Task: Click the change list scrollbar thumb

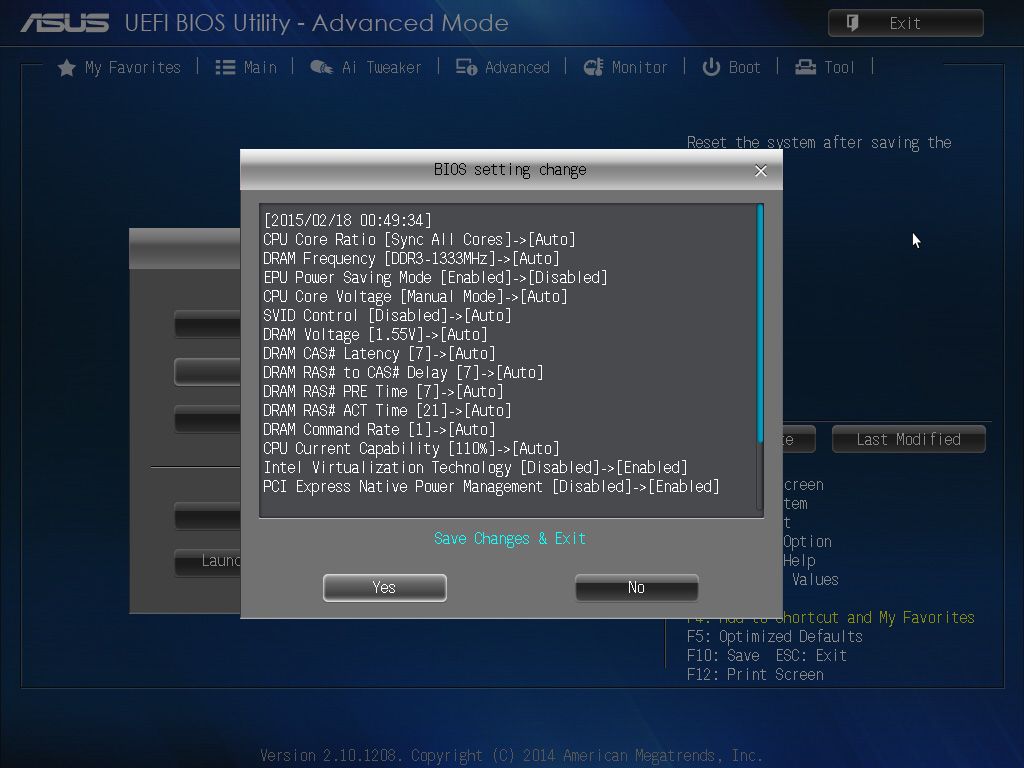Action: click(x=760, y=323)
